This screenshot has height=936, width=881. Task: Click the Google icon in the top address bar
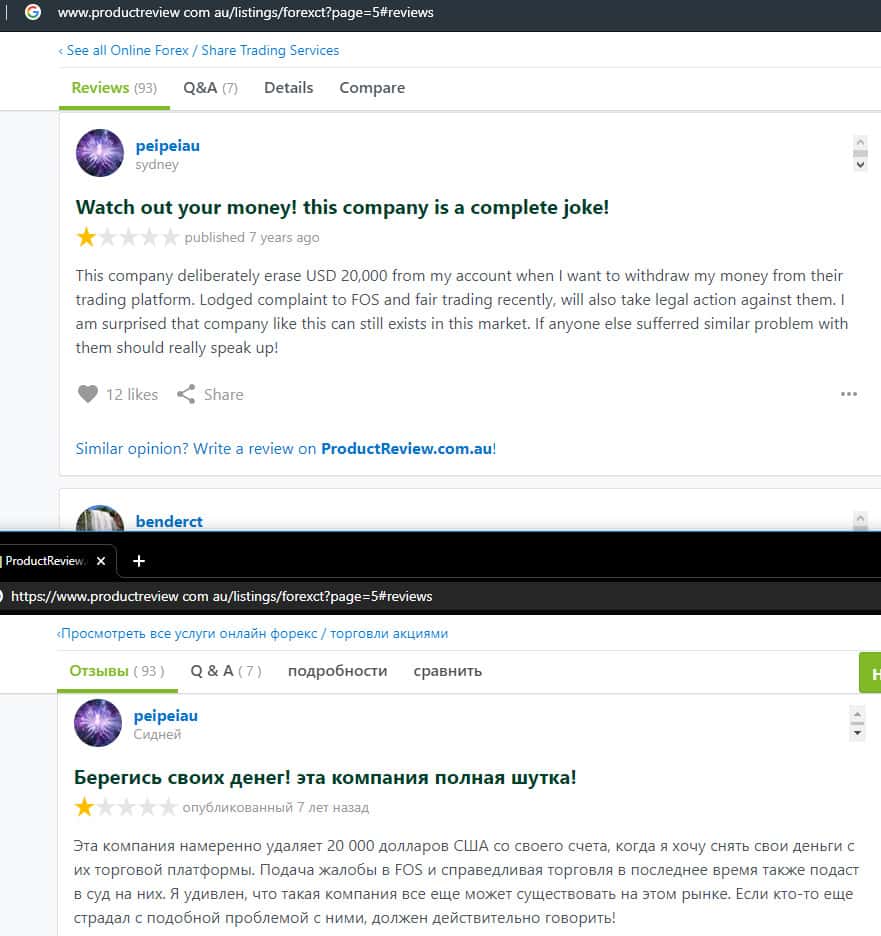point(33,12)
